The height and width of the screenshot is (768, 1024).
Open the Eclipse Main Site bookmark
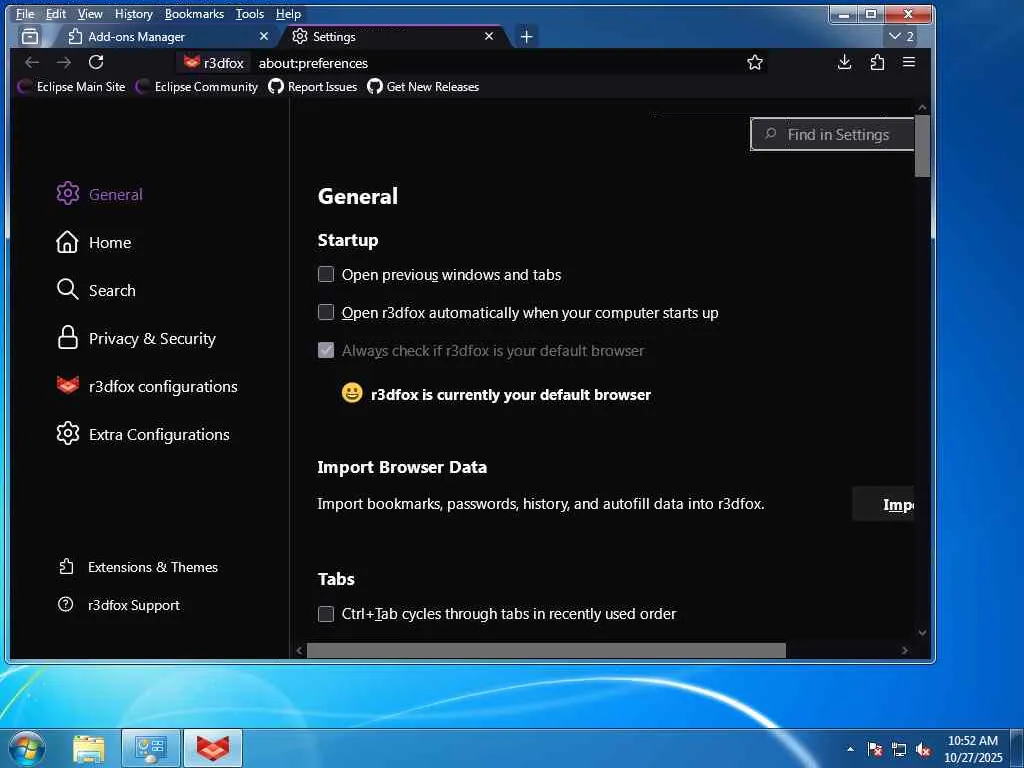click(x=72, y=87)
